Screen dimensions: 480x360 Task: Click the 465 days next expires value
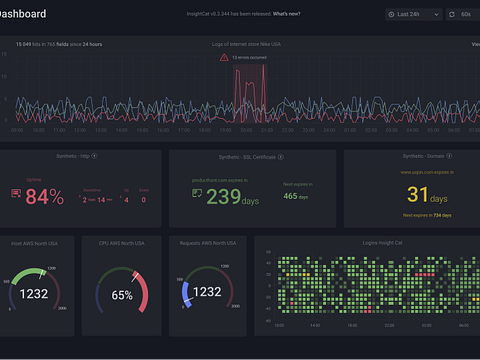click(295, 196)
